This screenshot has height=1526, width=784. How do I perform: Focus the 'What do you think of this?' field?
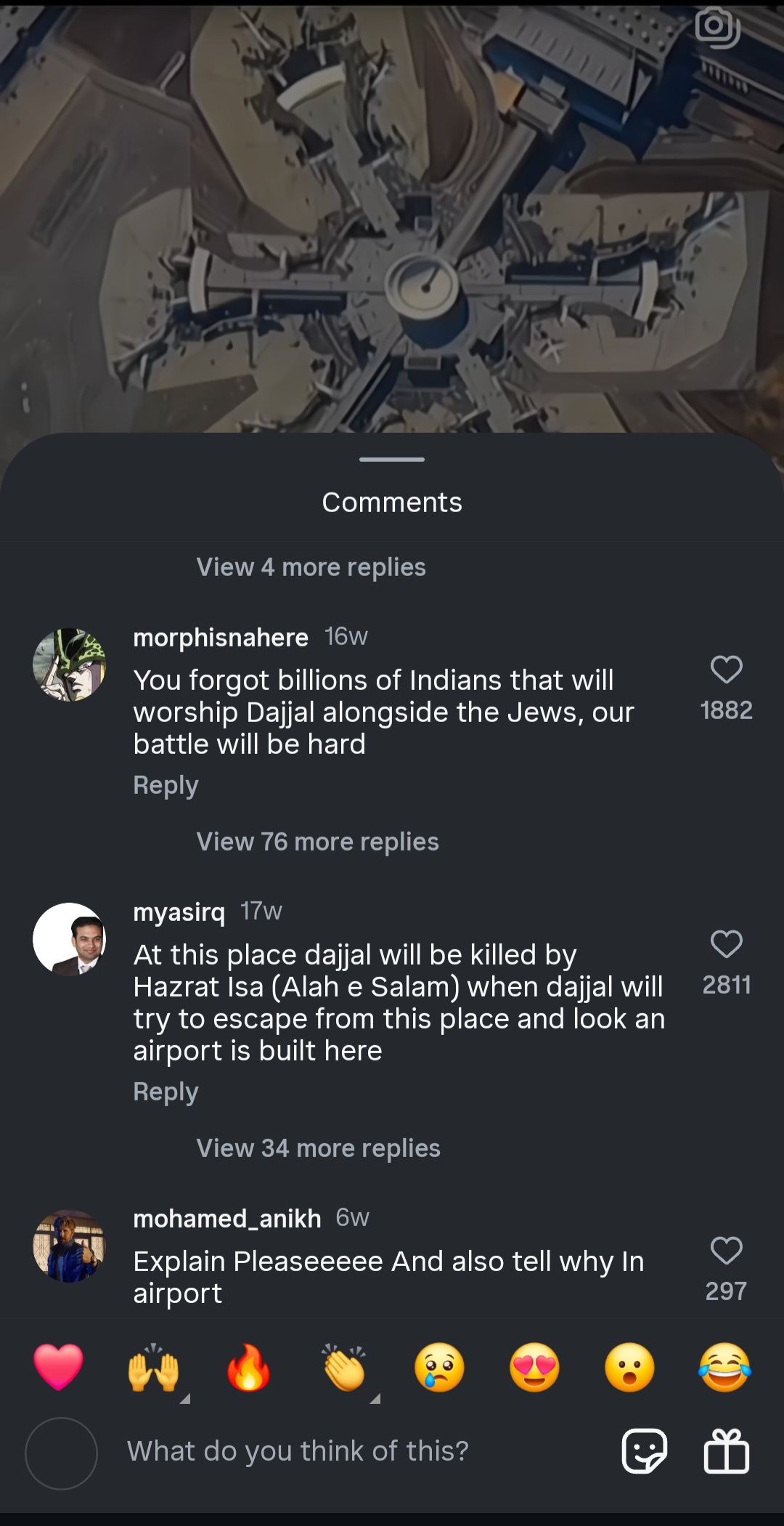(x=363, y=1451)
